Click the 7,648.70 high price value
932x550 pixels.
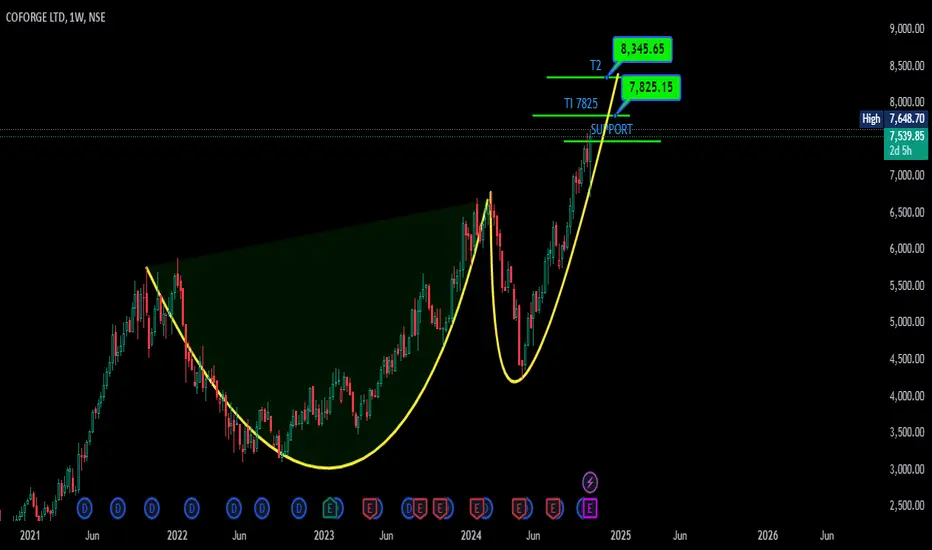click(906, 118)
